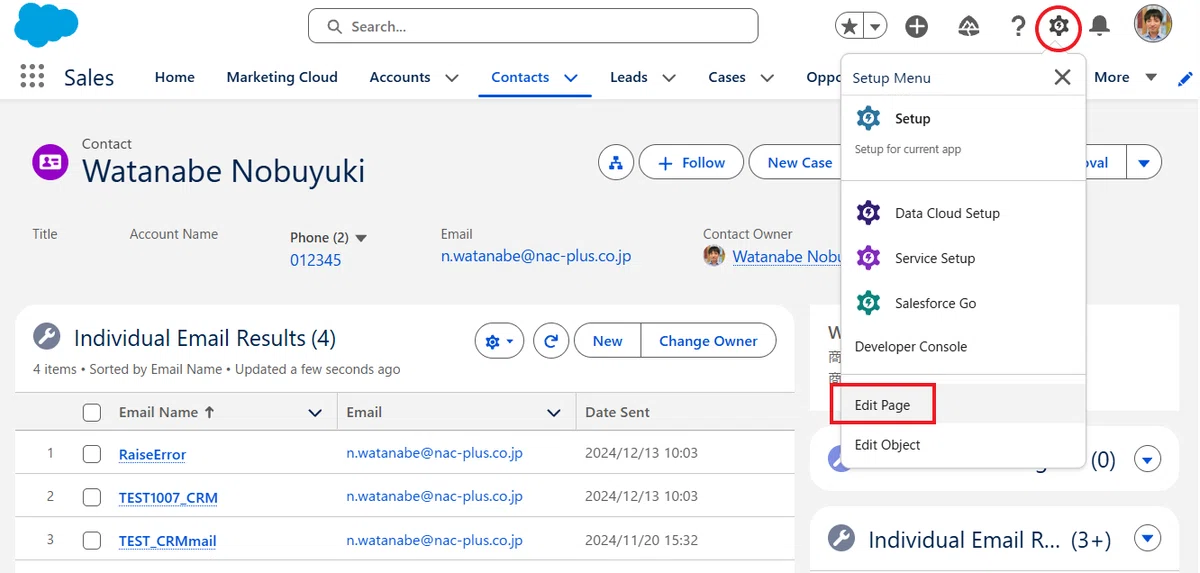Expand the Cases tab dropdown chevron

tap(767, 77)
